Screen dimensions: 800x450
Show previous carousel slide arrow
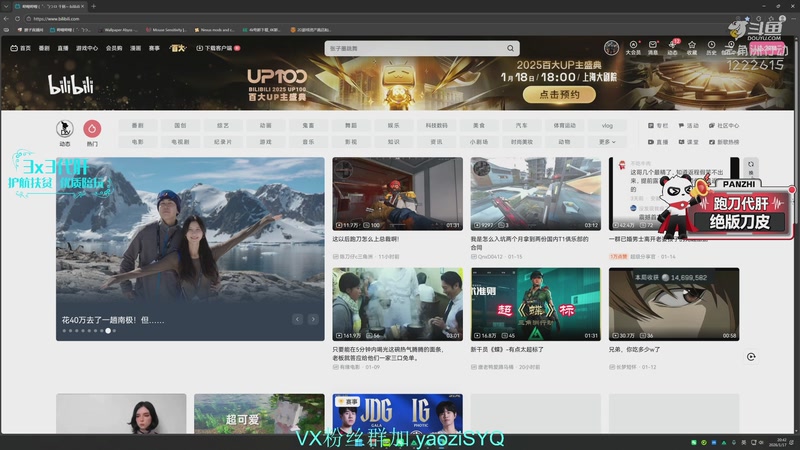297,319
